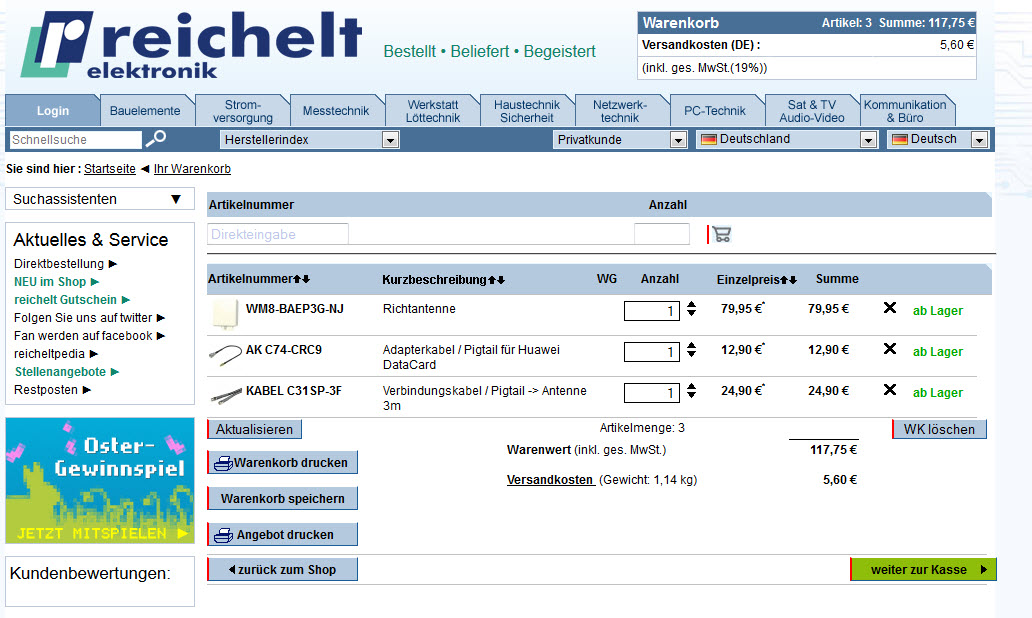
Task: Remove KABEL C31SP-3F with its X icon
Action: coord(890,390)
